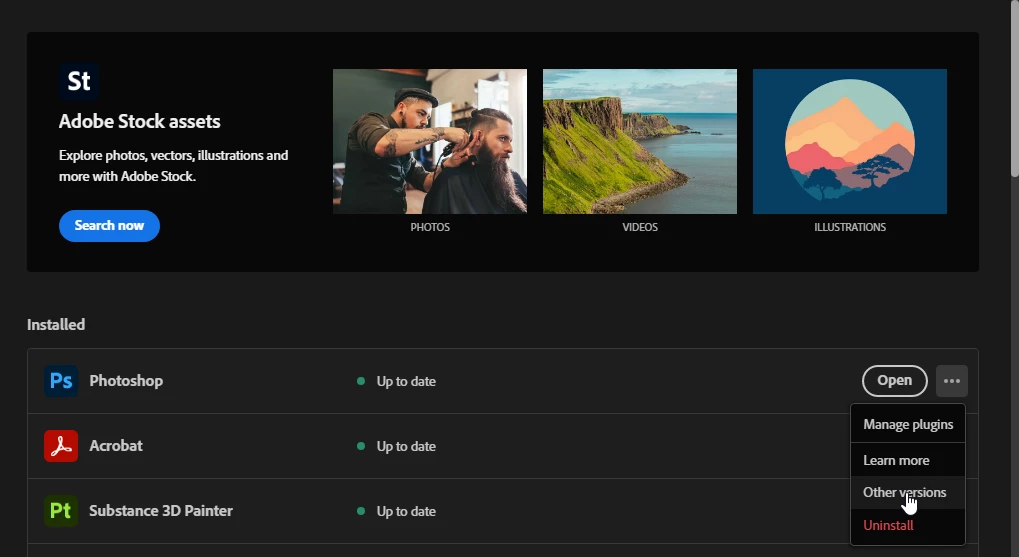The image size is (1019, 557).
Task: Click the Acrobat app name
Action: (x=116, y=446)
